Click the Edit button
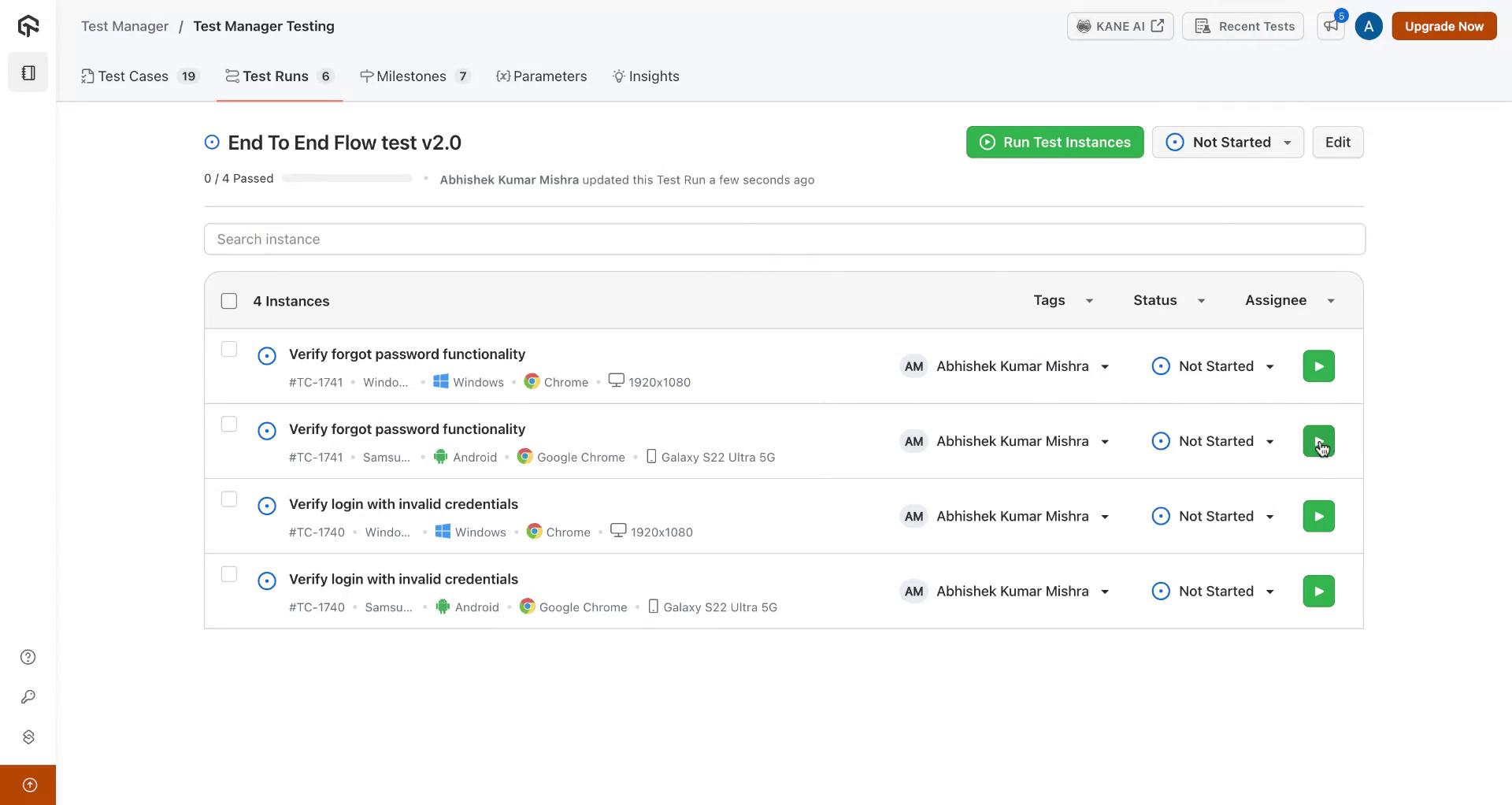 pos(1337,143)
